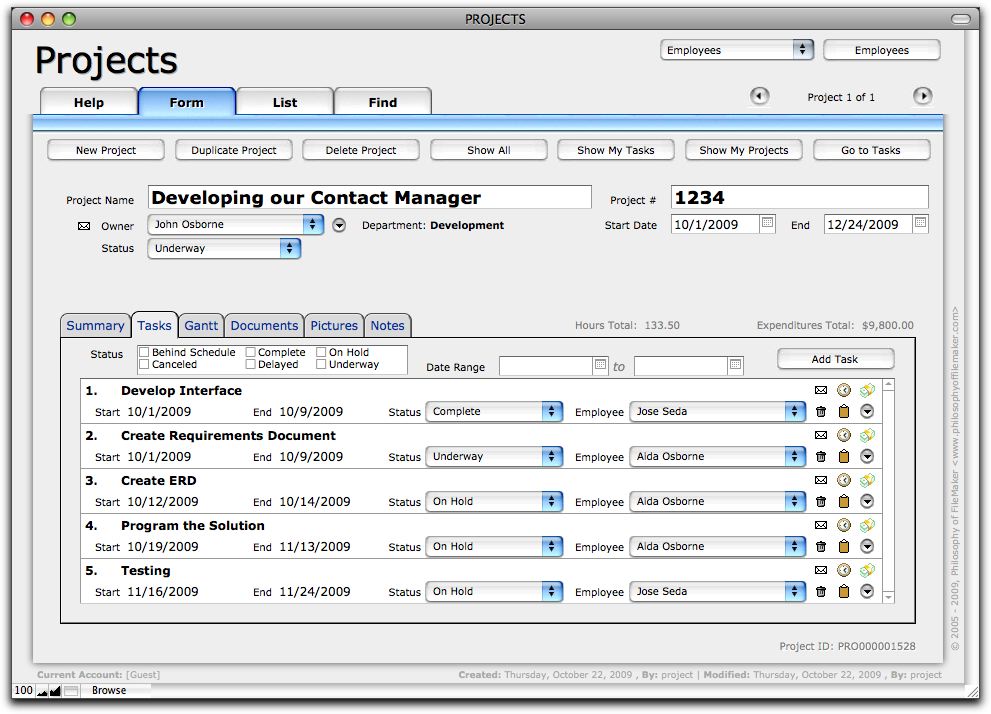This screenshot has height=714, width=991.
Task: Open calendar picker for Start Date
Action: pos(767,222)
